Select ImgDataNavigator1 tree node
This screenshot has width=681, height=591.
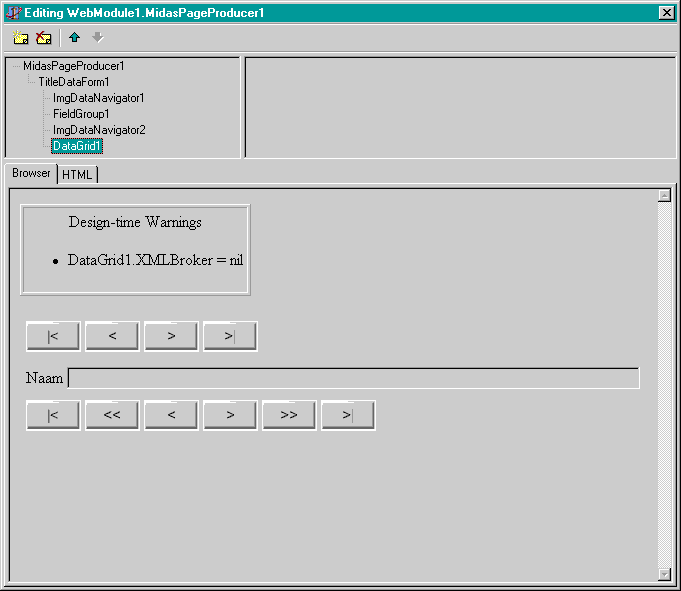[98, 98]
